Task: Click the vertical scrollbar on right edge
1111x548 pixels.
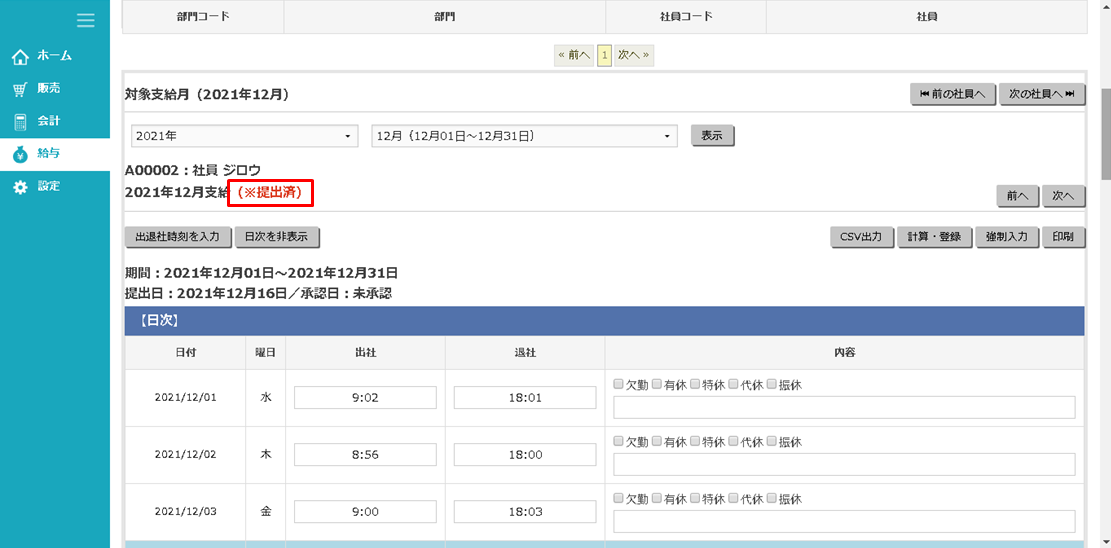Action: pyautogui.click(x=1103, y=130)
